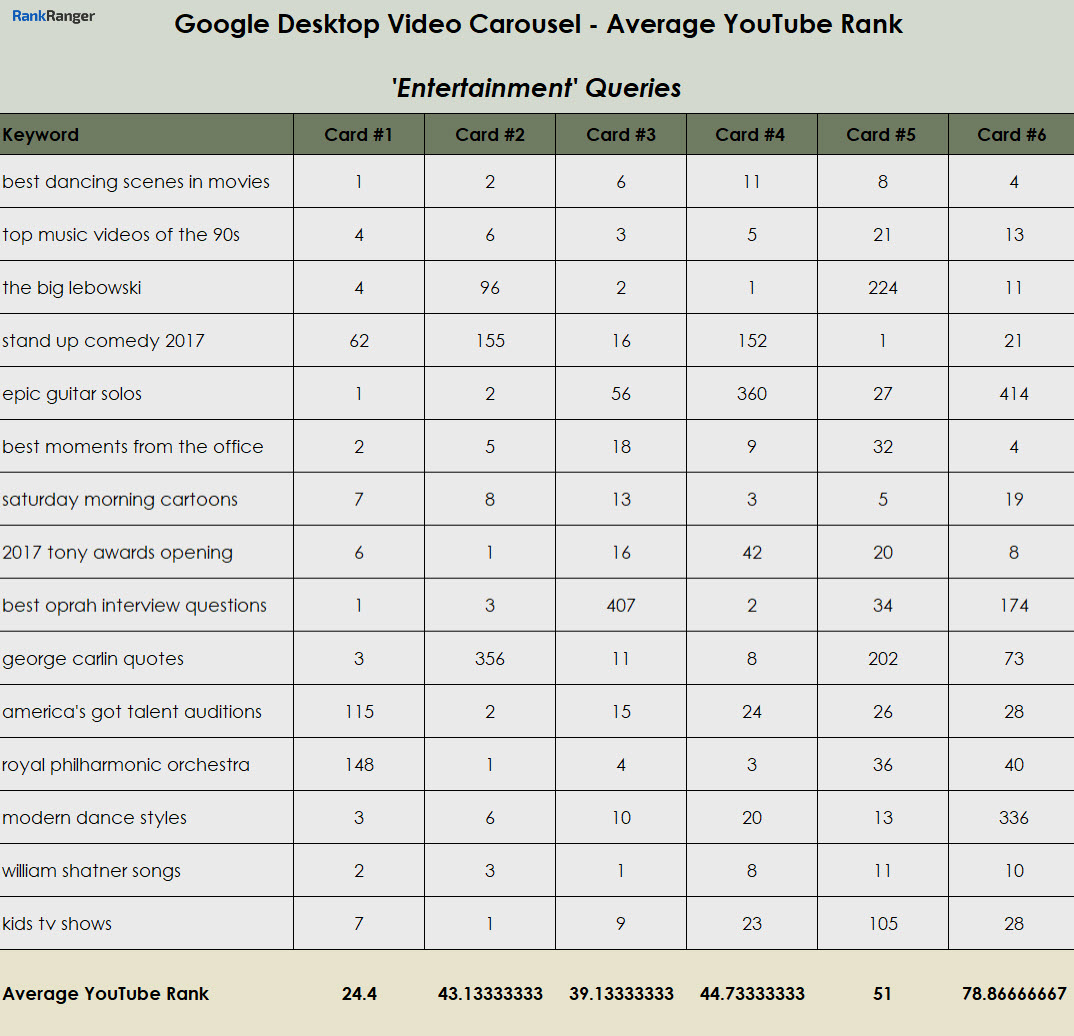
Task: Click the 'Average YouTube Rank' row label
Action: [106, 994]
